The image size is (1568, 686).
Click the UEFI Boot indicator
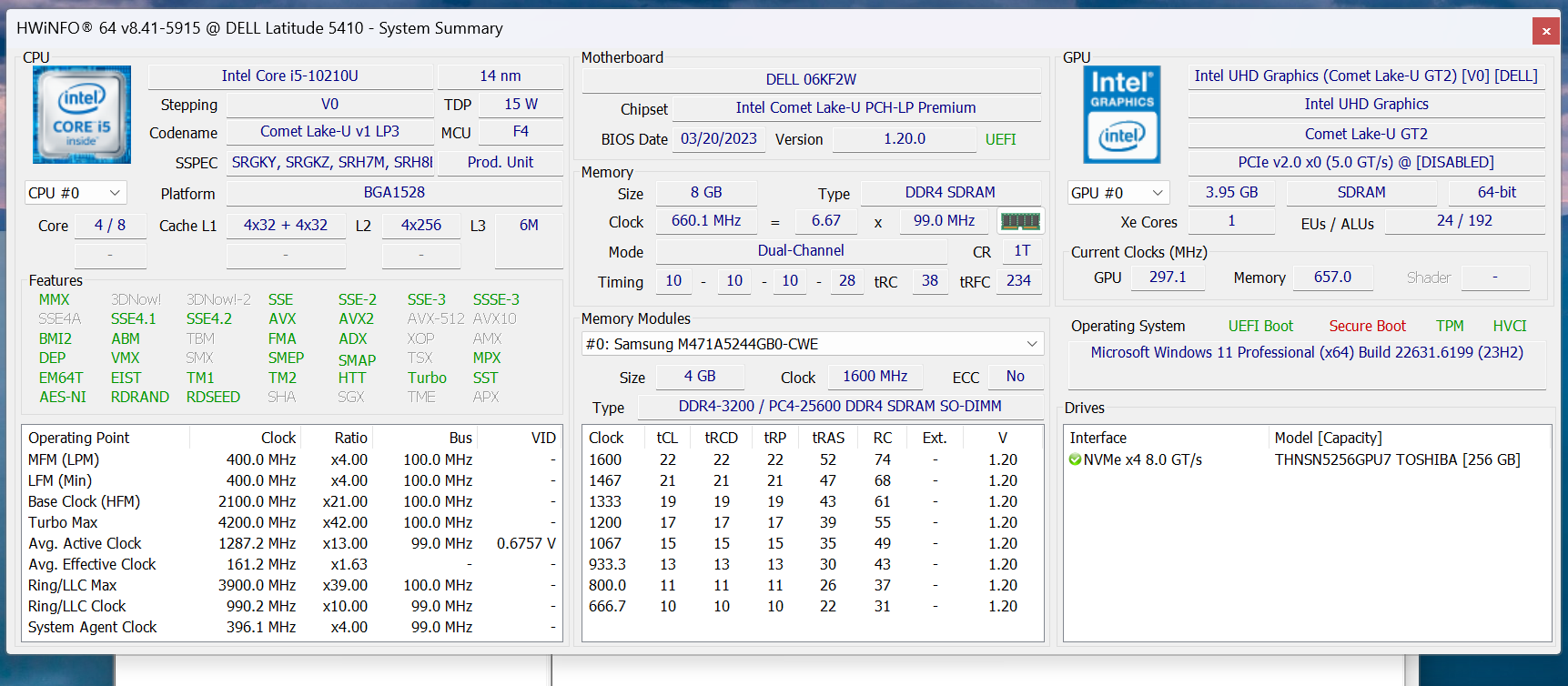pyautogui.click(x=1260, y=327)
